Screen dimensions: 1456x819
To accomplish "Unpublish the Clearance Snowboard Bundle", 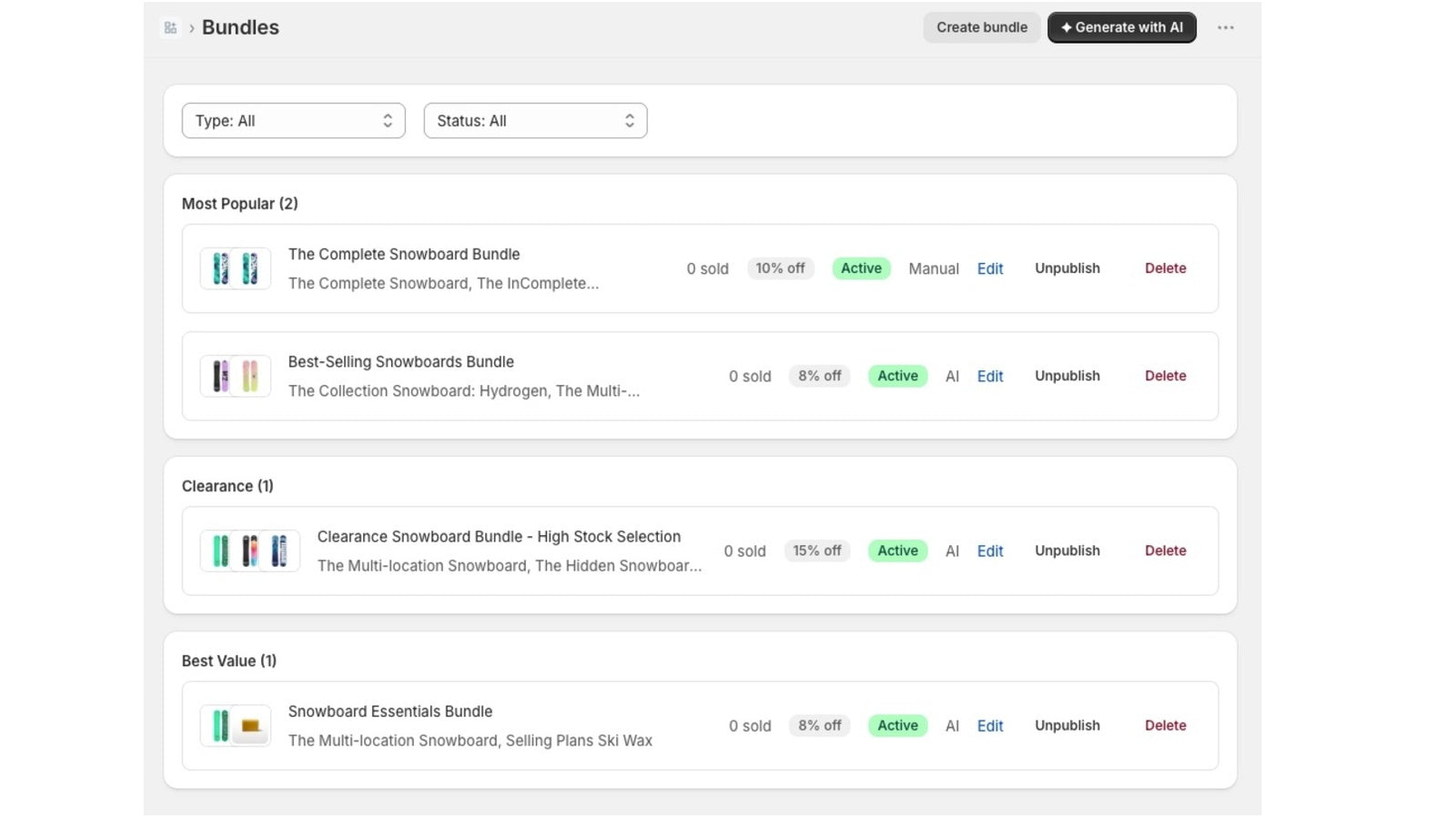I will (x=1067, y=551).
